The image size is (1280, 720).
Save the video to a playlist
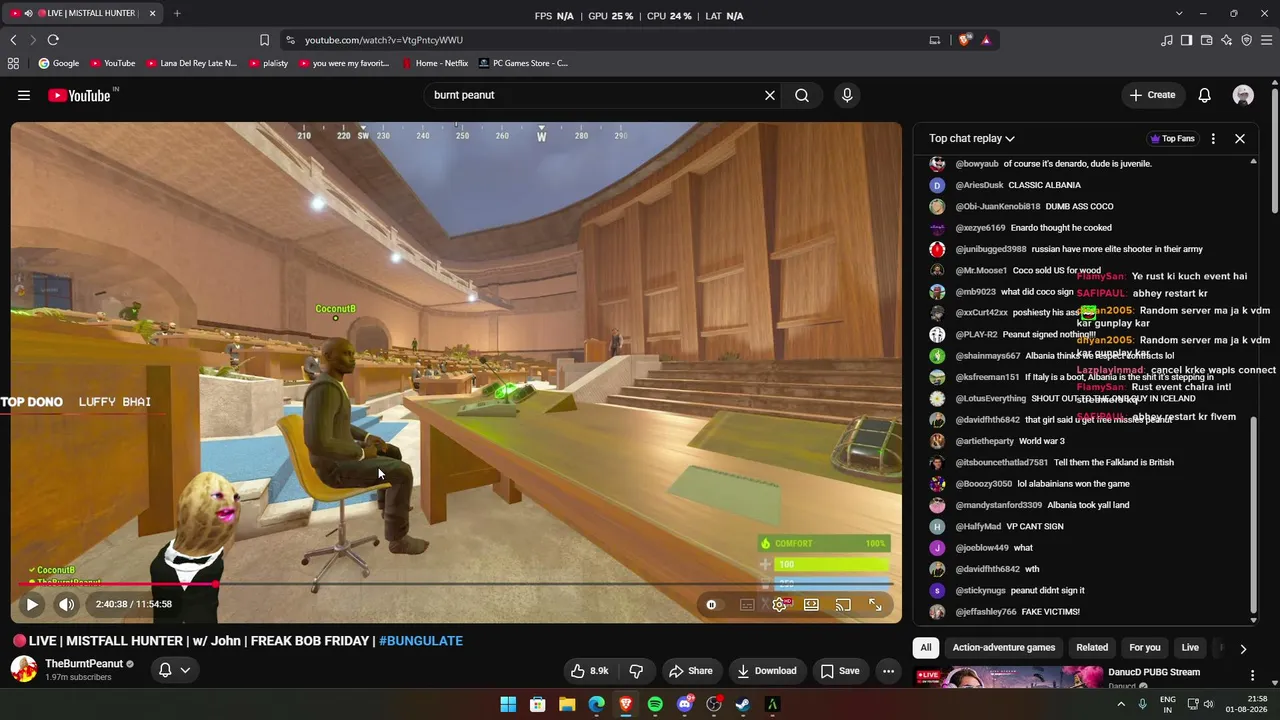click(840, 671)
